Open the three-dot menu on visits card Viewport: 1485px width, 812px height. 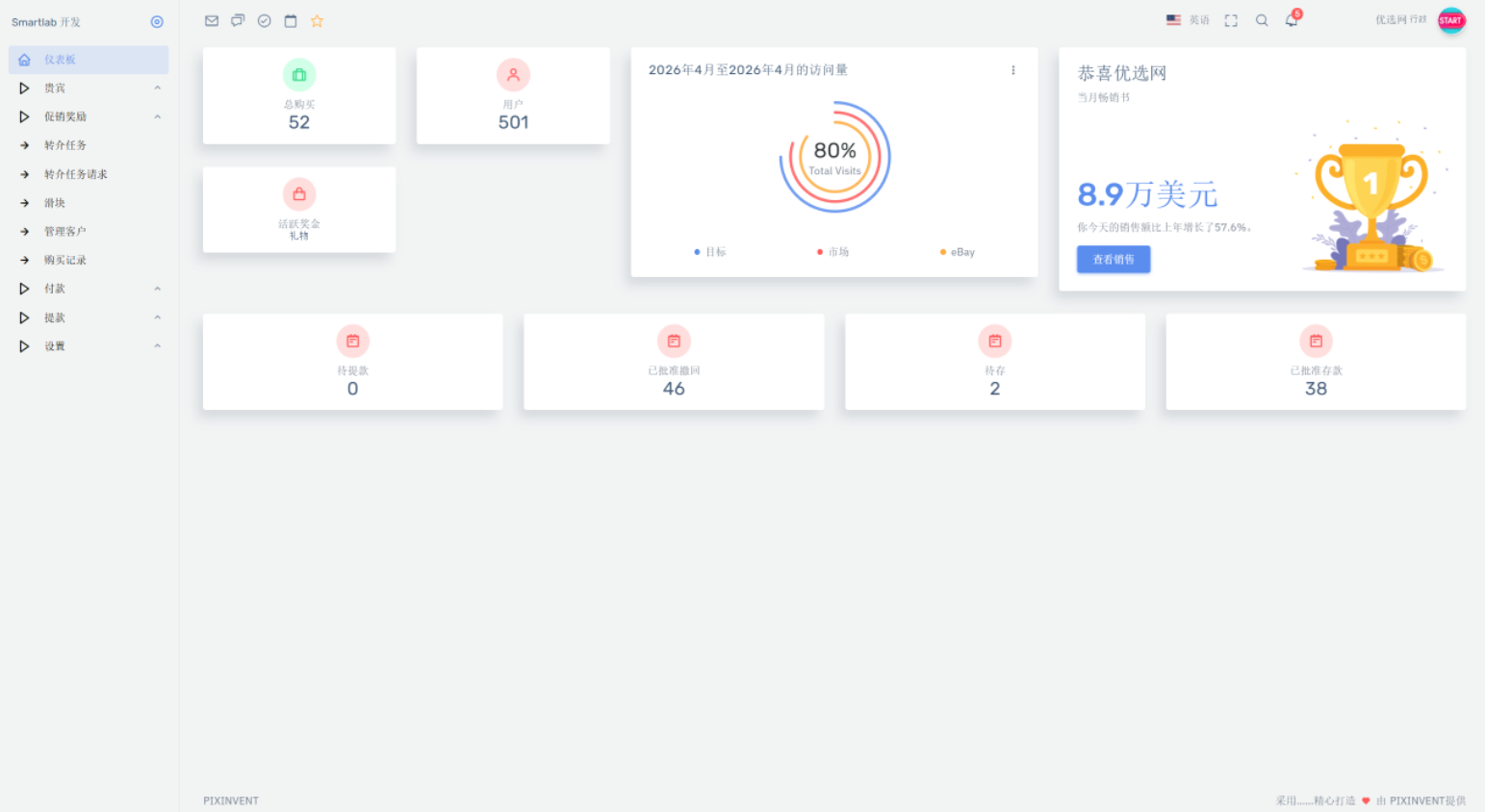(x=1013, y=70)
